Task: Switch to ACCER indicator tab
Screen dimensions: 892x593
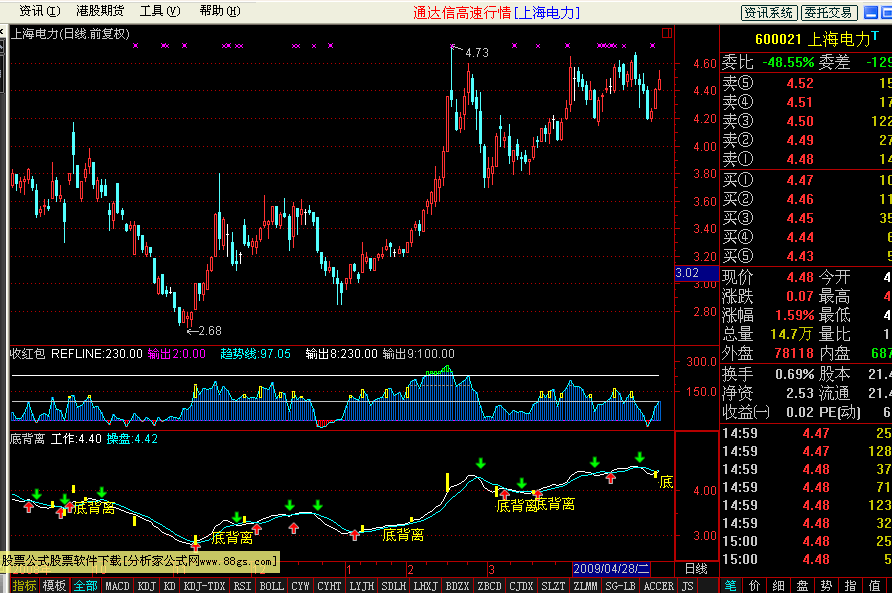Action: click(659, 586)
